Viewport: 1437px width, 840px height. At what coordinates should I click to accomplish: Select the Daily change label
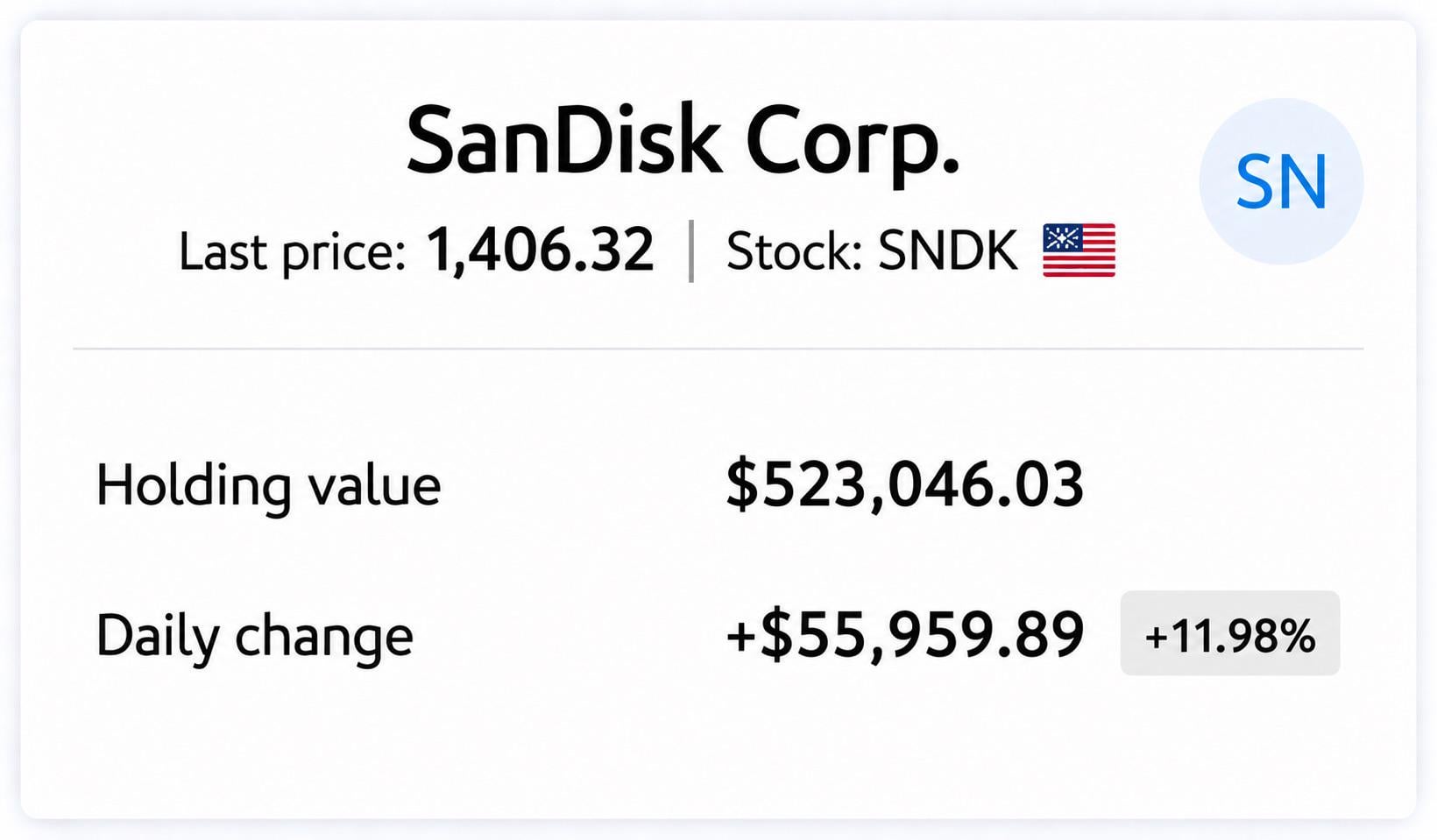click(x=254, y=637)
